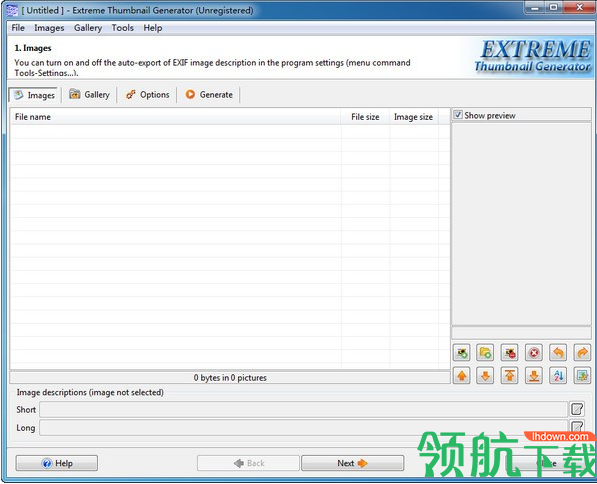Click the rotate left arrow icon
Screen dimensions: 597x484
click(558, 353)
